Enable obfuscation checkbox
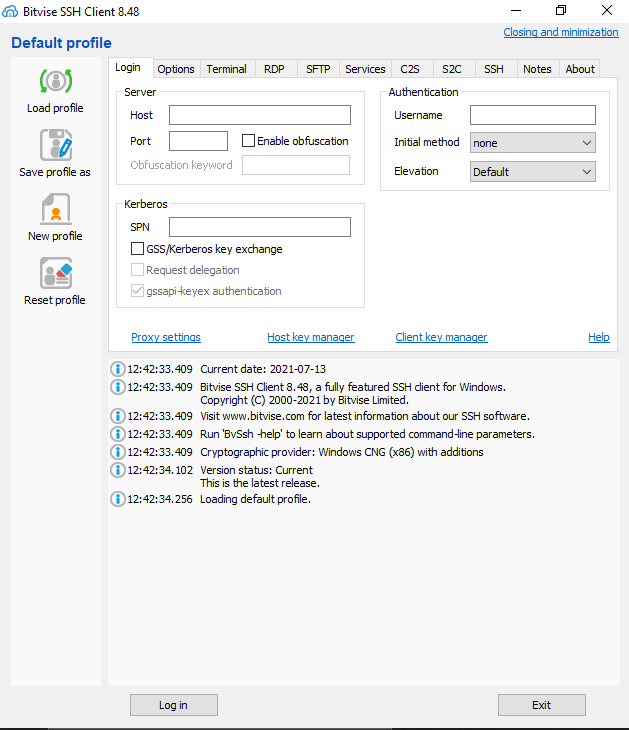The height and width of the screenshot is (730, 629). coord(248,141)
